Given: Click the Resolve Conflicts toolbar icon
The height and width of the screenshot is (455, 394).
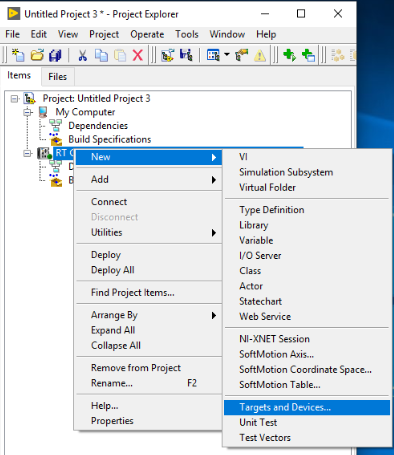Looking at the screenshot, I should [x=241, y=55].
